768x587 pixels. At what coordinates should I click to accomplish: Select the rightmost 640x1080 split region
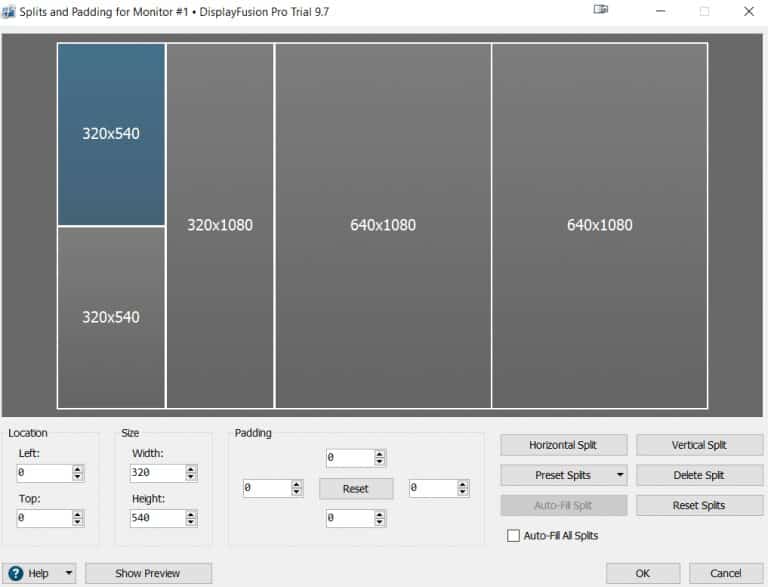click(600, 225)
